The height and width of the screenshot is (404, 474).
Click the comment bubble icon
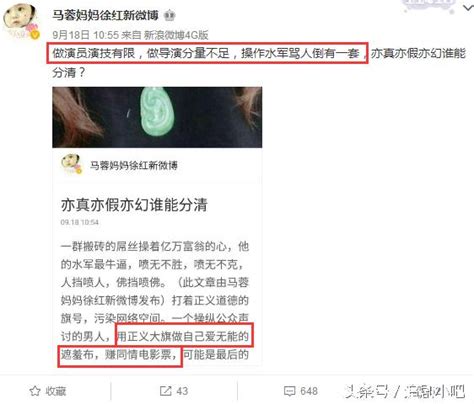289,391
